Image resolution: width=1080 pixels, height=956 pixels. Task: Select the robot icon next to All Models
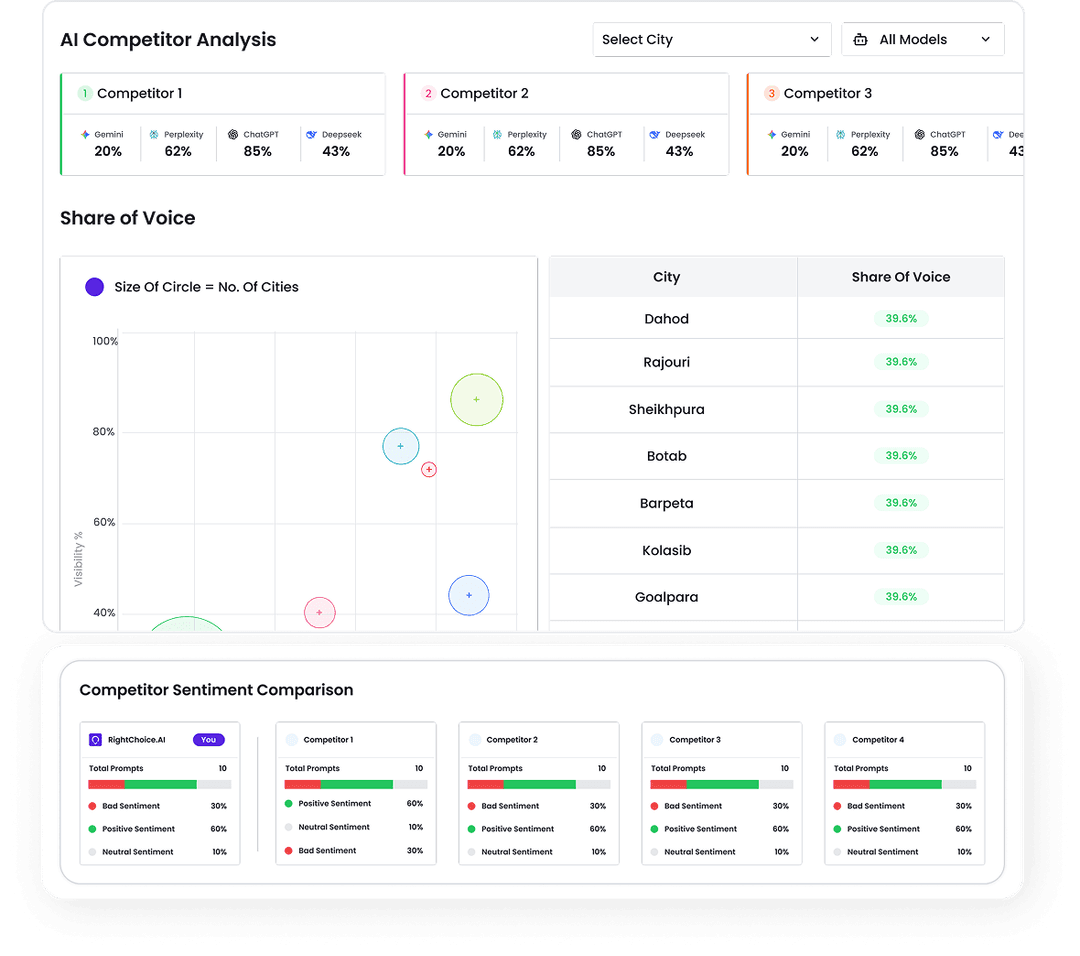(861, 39)
